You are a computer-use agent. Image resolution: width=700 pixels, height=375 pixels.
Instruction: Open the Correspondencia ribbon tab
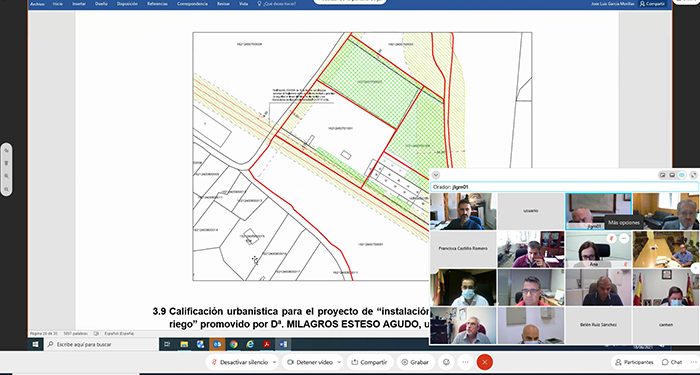192,4
